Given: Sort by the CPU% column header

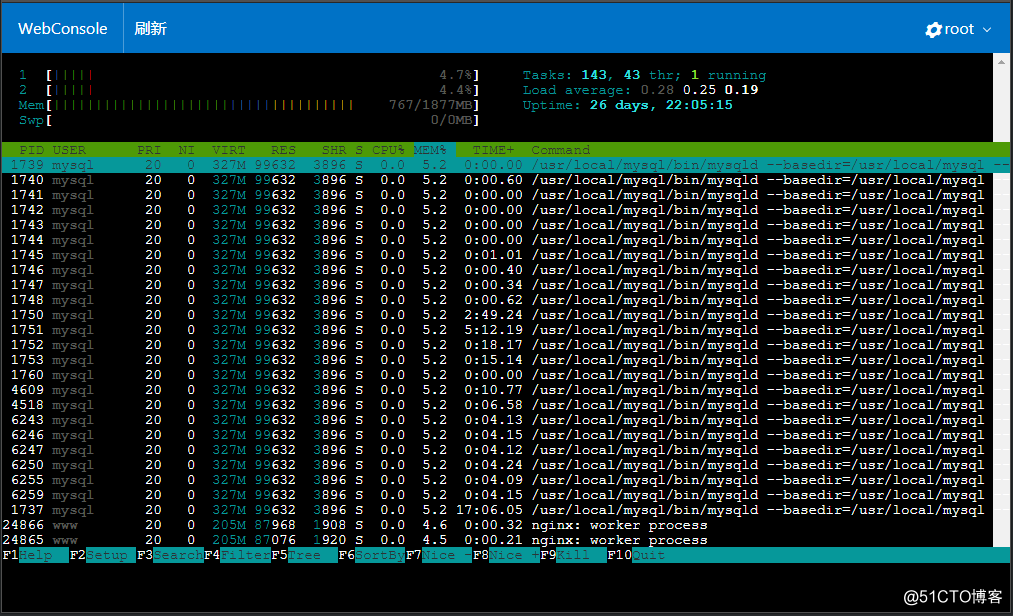Looking at the screenshot, I should tap(388, 150).
